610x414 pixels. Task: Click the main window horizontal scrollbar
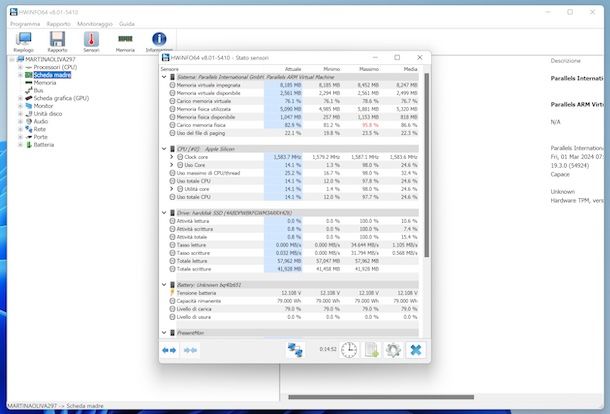point(381,397)
